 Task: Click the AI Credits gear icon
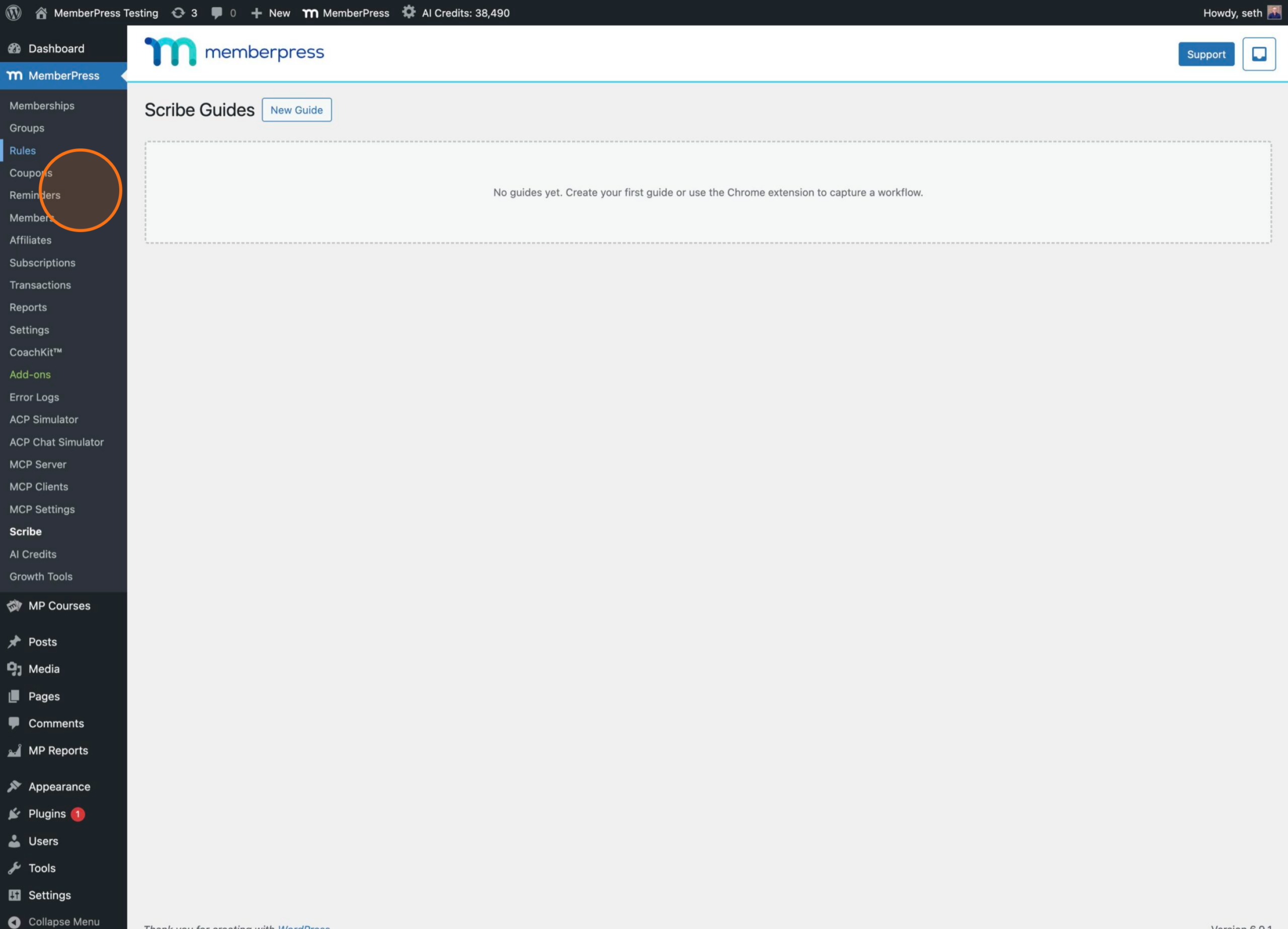409,12
